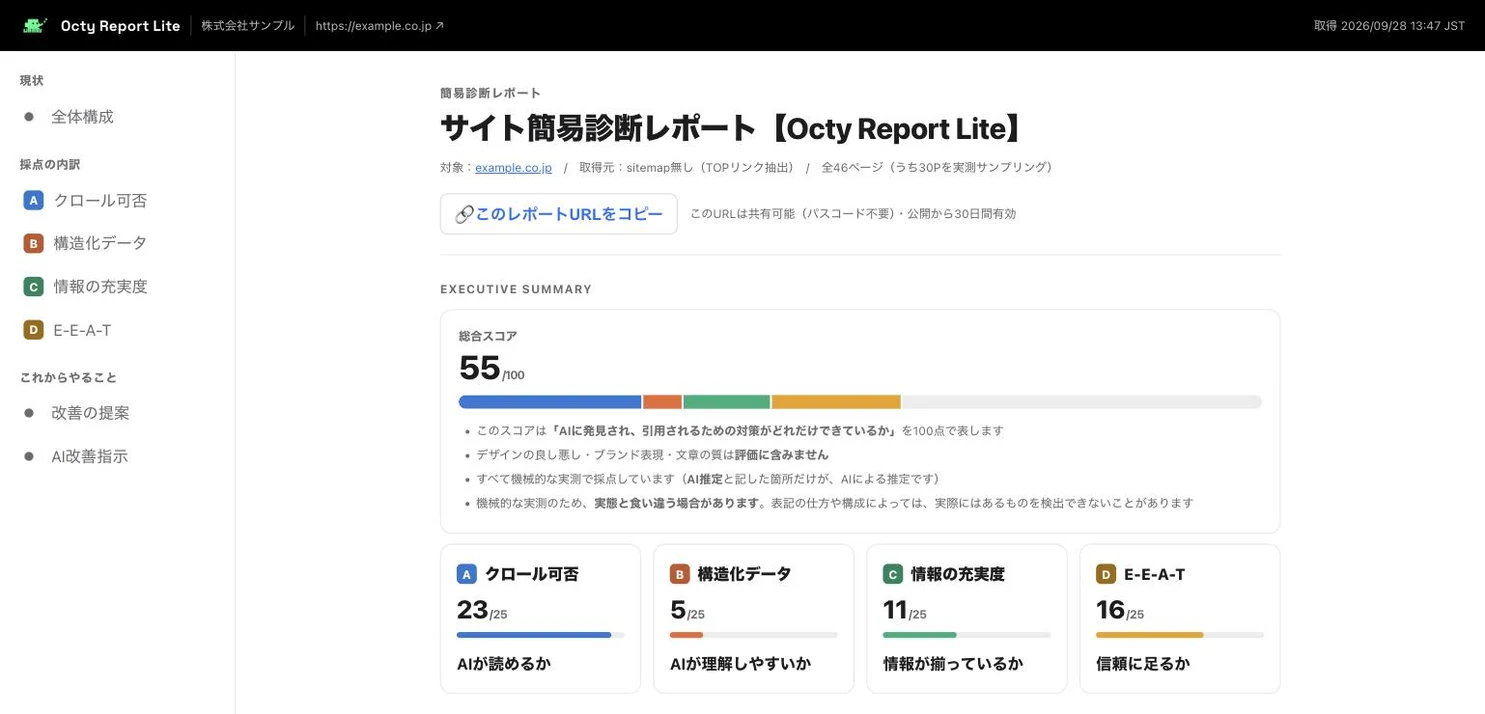Viewport: 1485px width, 714px height.
Task: Open the 情報の充実度 score card
Action: (x=967, y=619)
